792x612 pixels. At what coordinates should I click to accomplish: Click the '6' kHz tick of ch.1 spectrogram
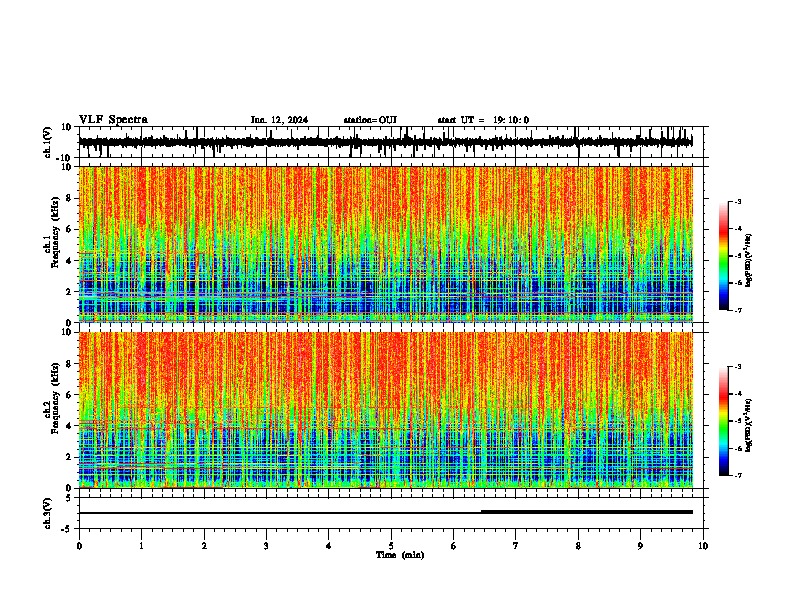[70, 229]
